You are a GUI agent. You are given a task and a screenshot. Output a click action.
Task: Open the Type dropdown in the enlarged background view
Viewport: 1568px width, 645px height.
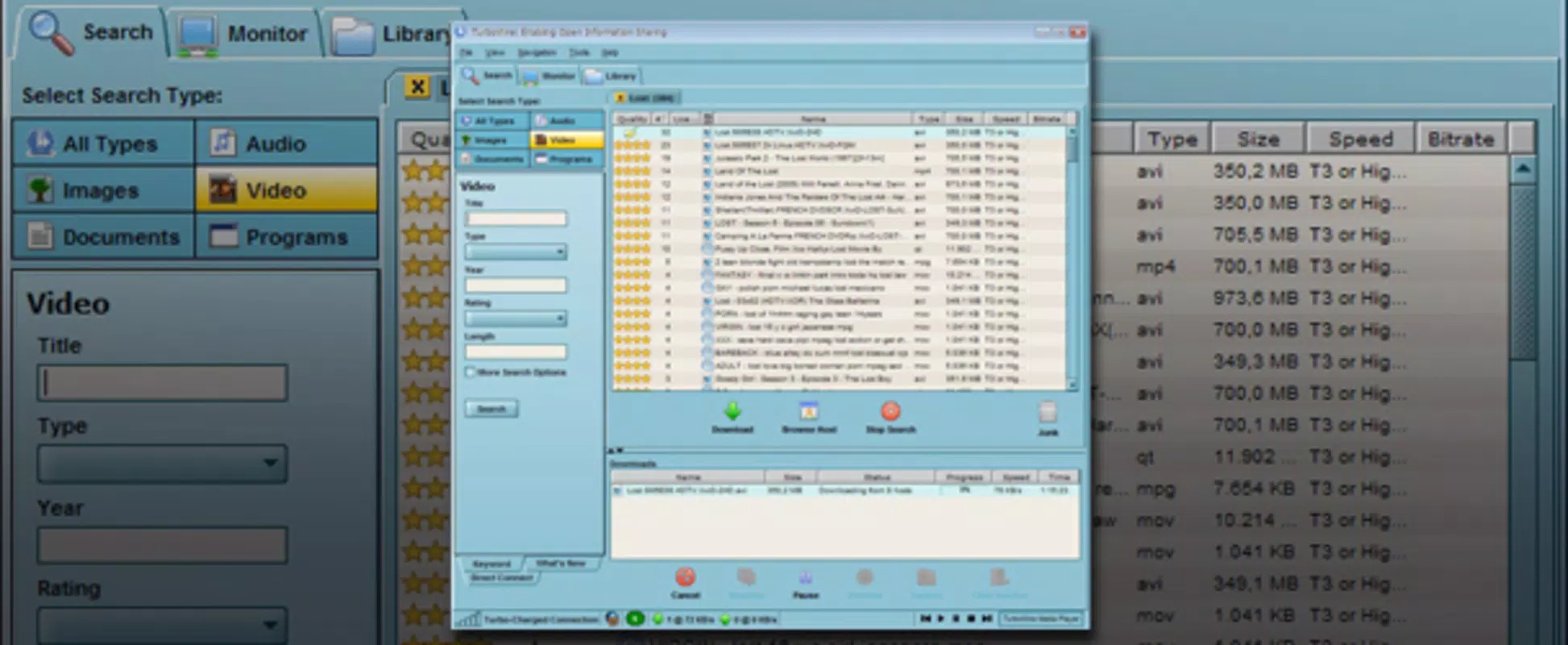point(162,464)
